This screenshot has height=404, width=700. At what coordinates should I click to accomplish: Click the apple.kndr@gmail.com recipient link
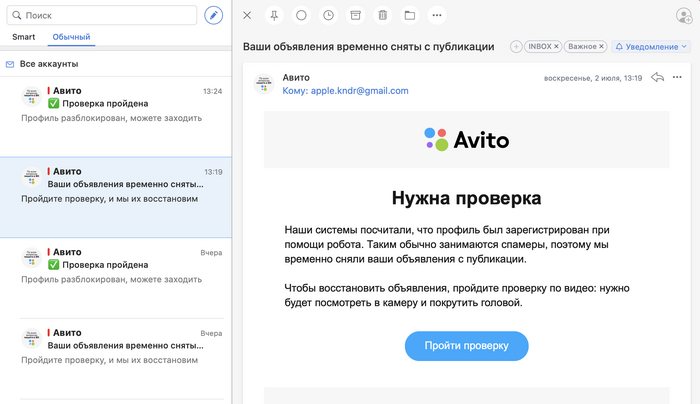pyautogui.click(x=358, y=90)
